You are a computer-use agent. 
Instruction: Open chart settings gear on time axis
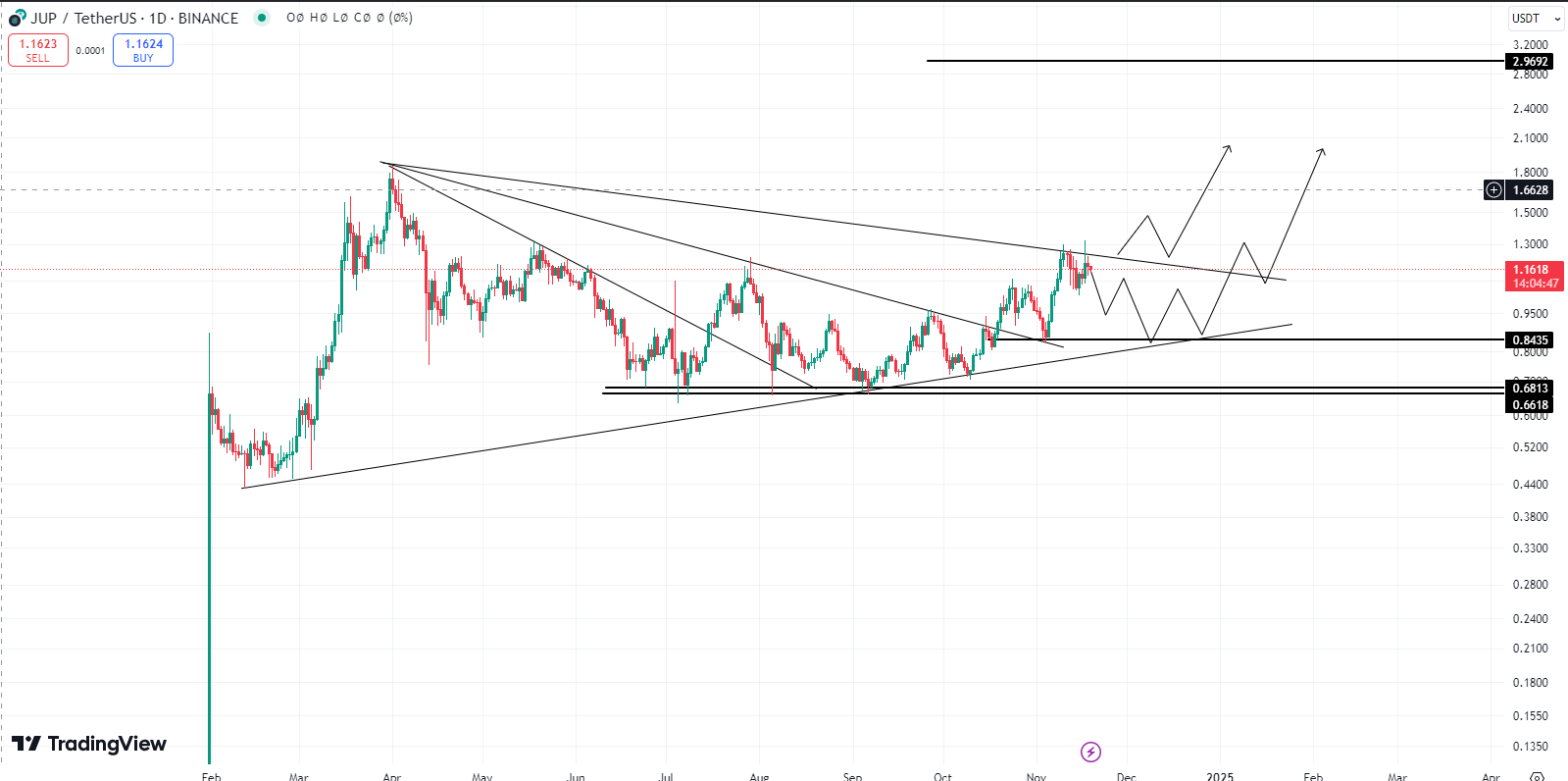pyautogui.click(x=1537, y=776)
